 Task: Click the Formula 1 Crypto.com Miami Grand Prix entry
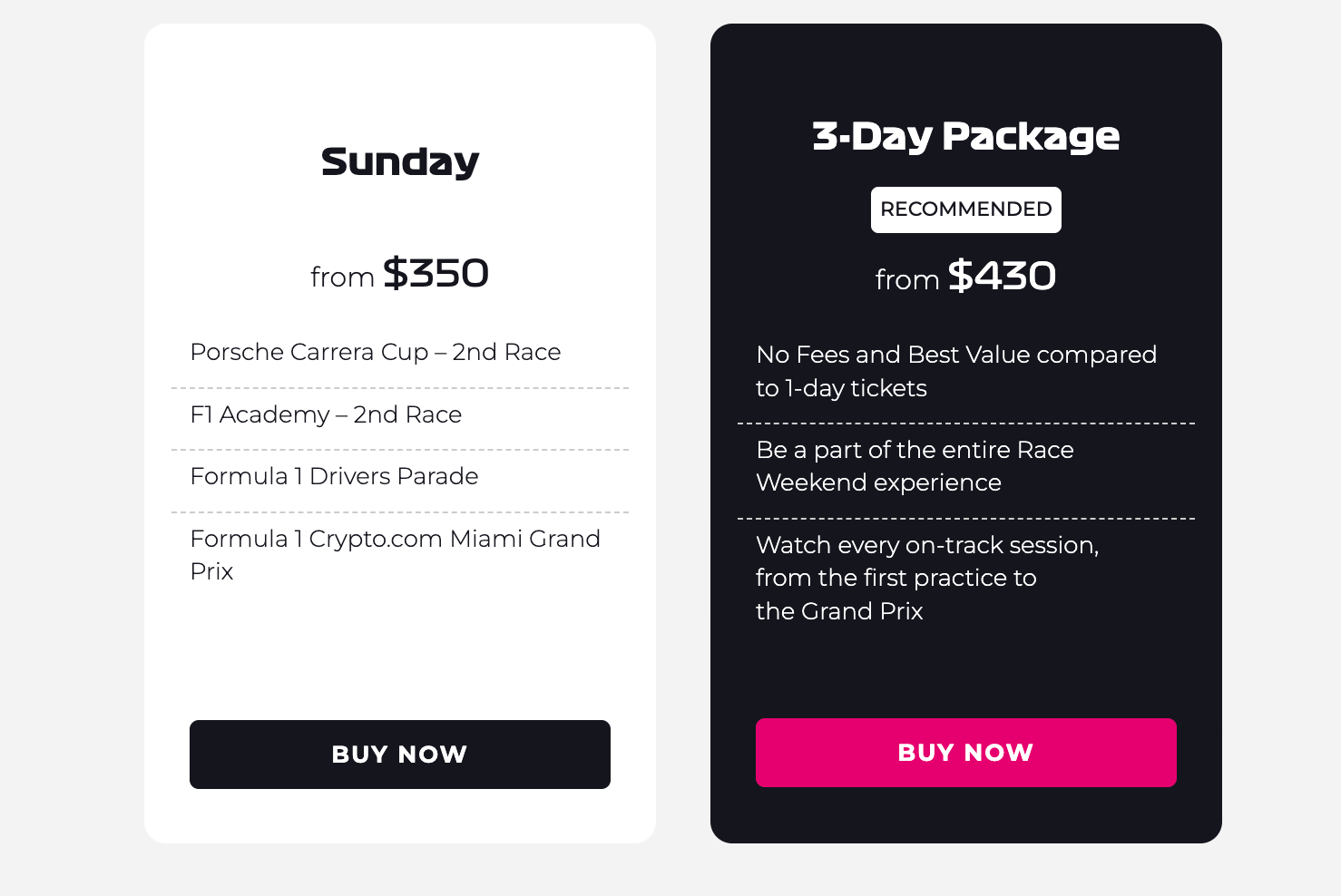(395, 554)
